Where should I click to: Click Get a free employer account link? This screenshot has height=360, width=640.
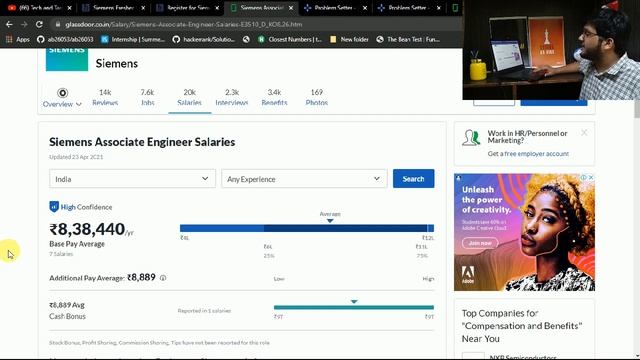click(528, 154)
